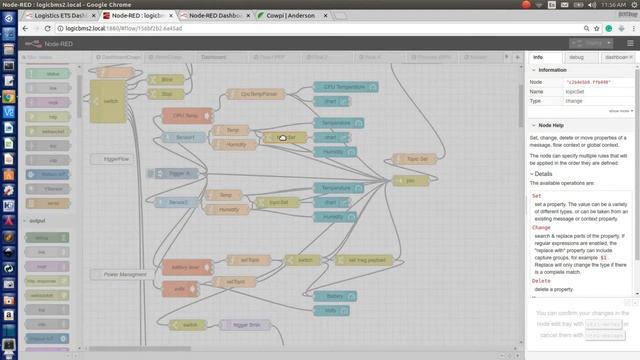Image resolution: width=640 pixels, height=360 pixels.
Task: Collapse the Node Help section
Action: click(x=533, y=125)
